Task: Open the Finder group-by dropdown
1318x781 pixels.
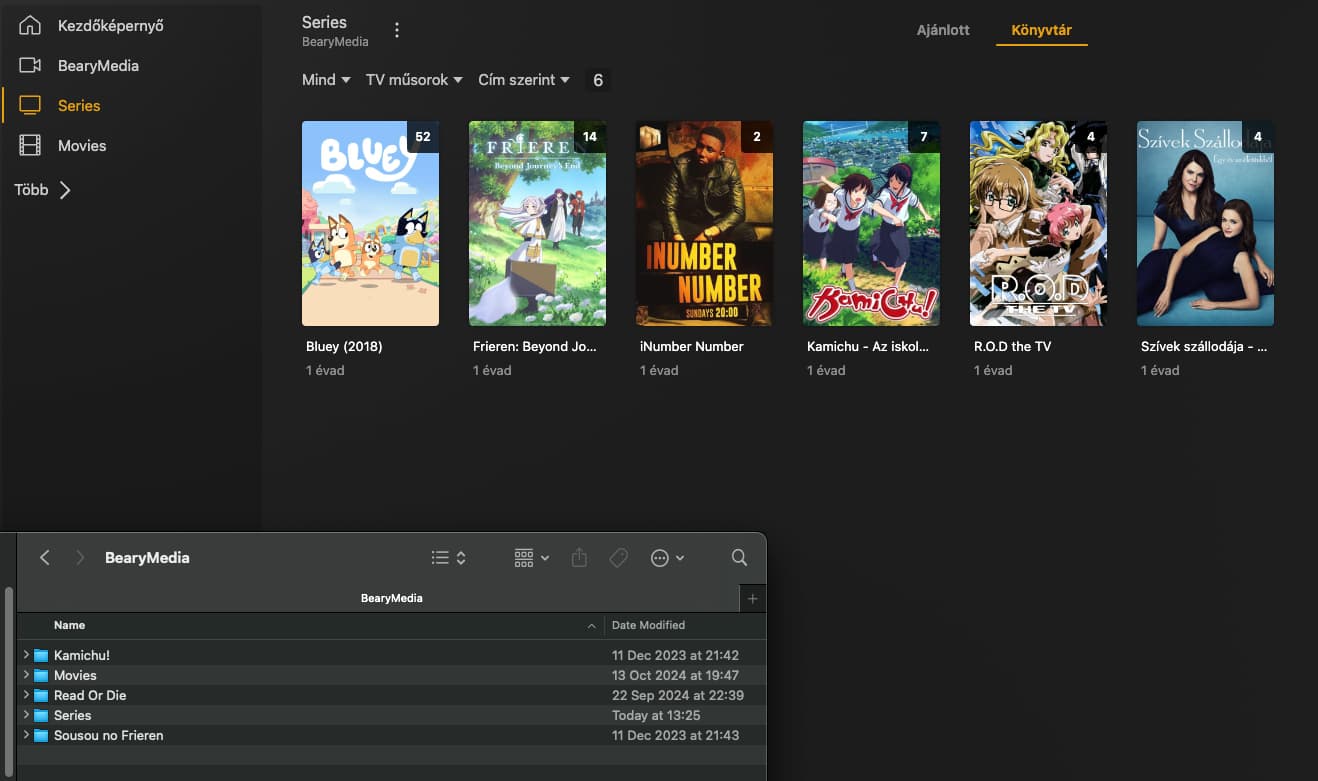Action: click(x=531, y=558)
